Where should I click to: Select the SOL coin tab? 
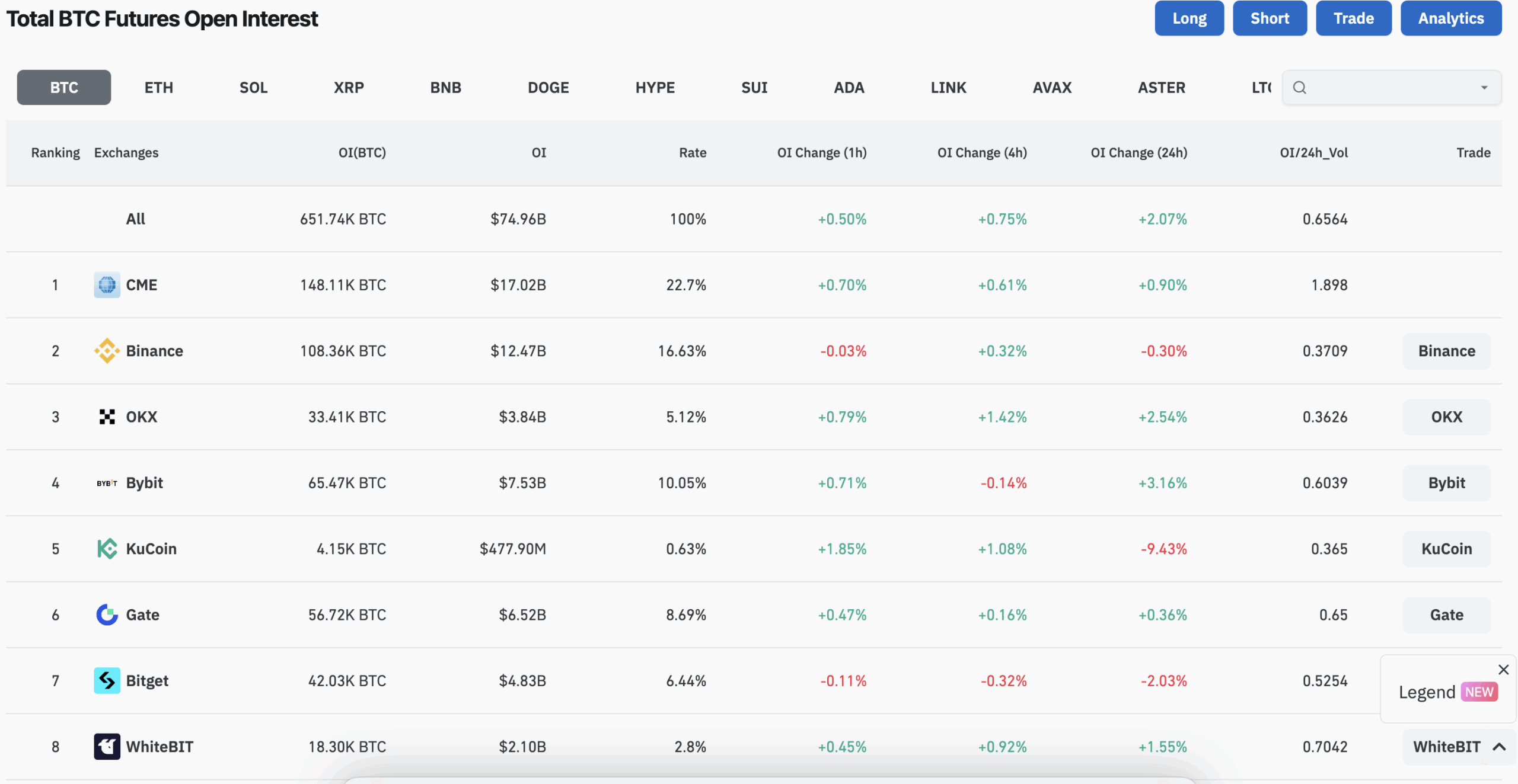(254, 88)
